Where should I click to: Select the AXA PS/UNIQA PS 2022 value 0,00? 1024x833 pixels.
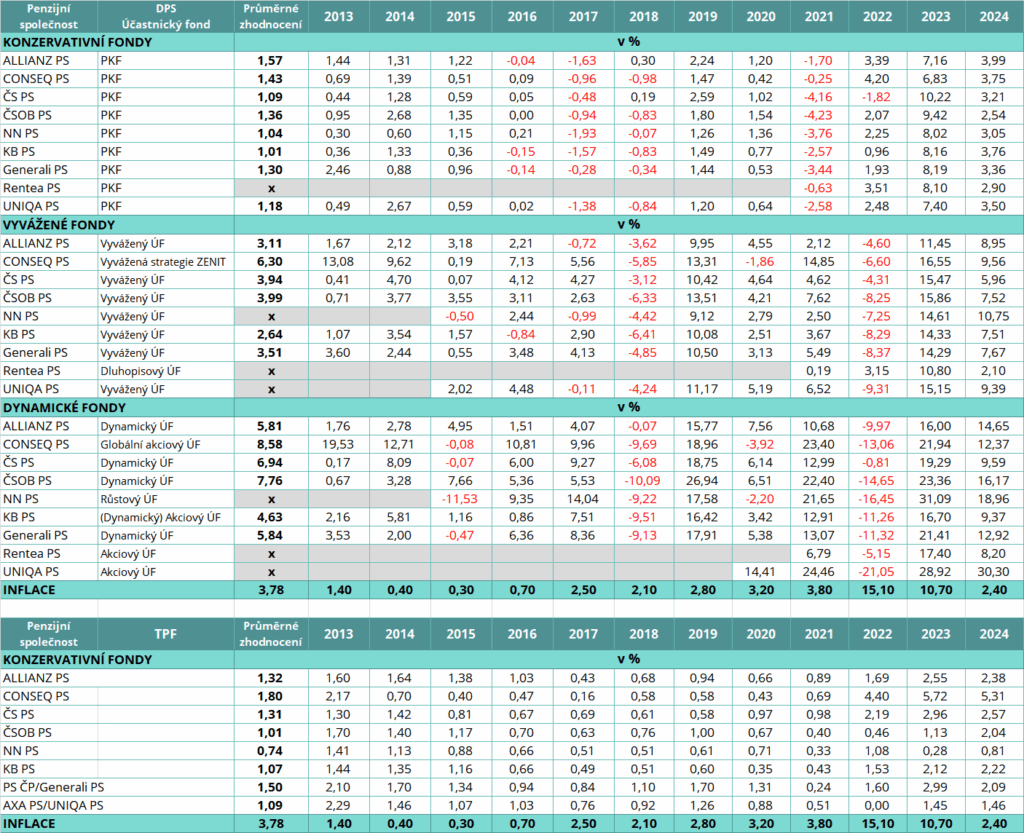[876, 806]
